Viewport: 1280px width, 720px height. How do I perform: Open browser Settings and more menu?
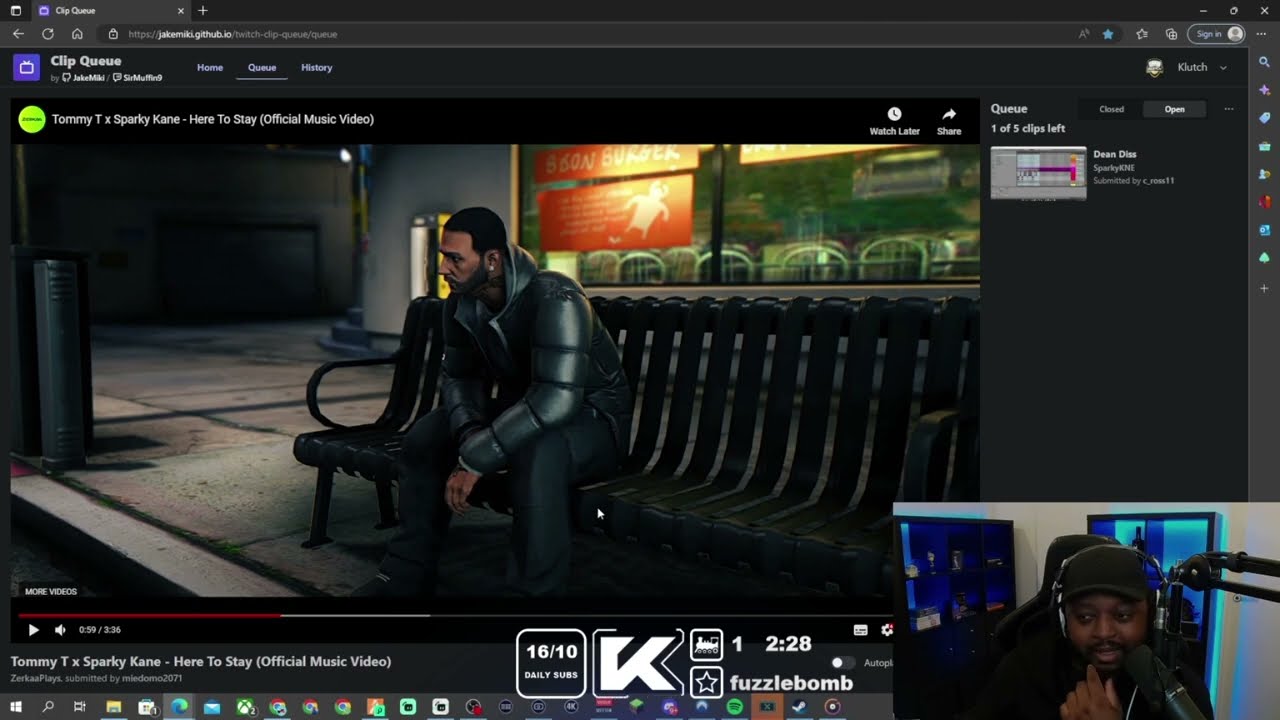pos(1261,34)
